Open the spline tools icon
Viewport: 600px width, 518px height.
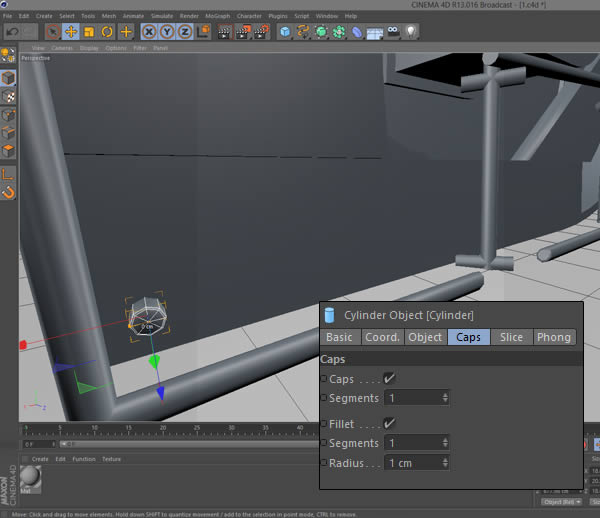coord(303,32)
